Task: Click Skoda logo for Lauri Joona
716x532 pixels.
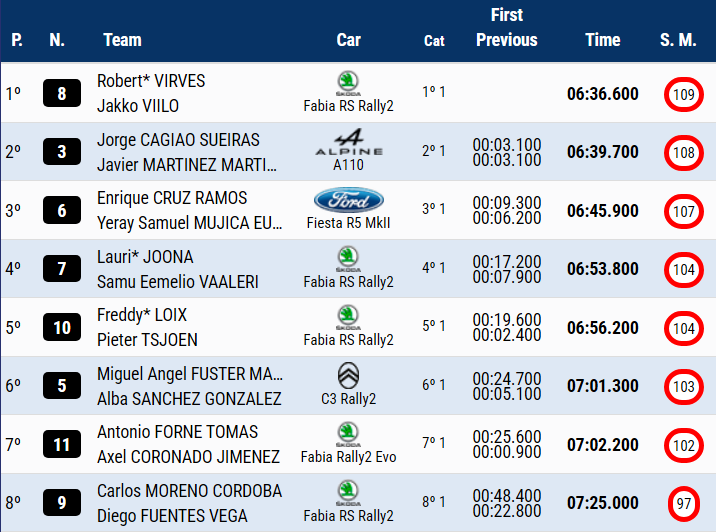Action: point(348,258)
